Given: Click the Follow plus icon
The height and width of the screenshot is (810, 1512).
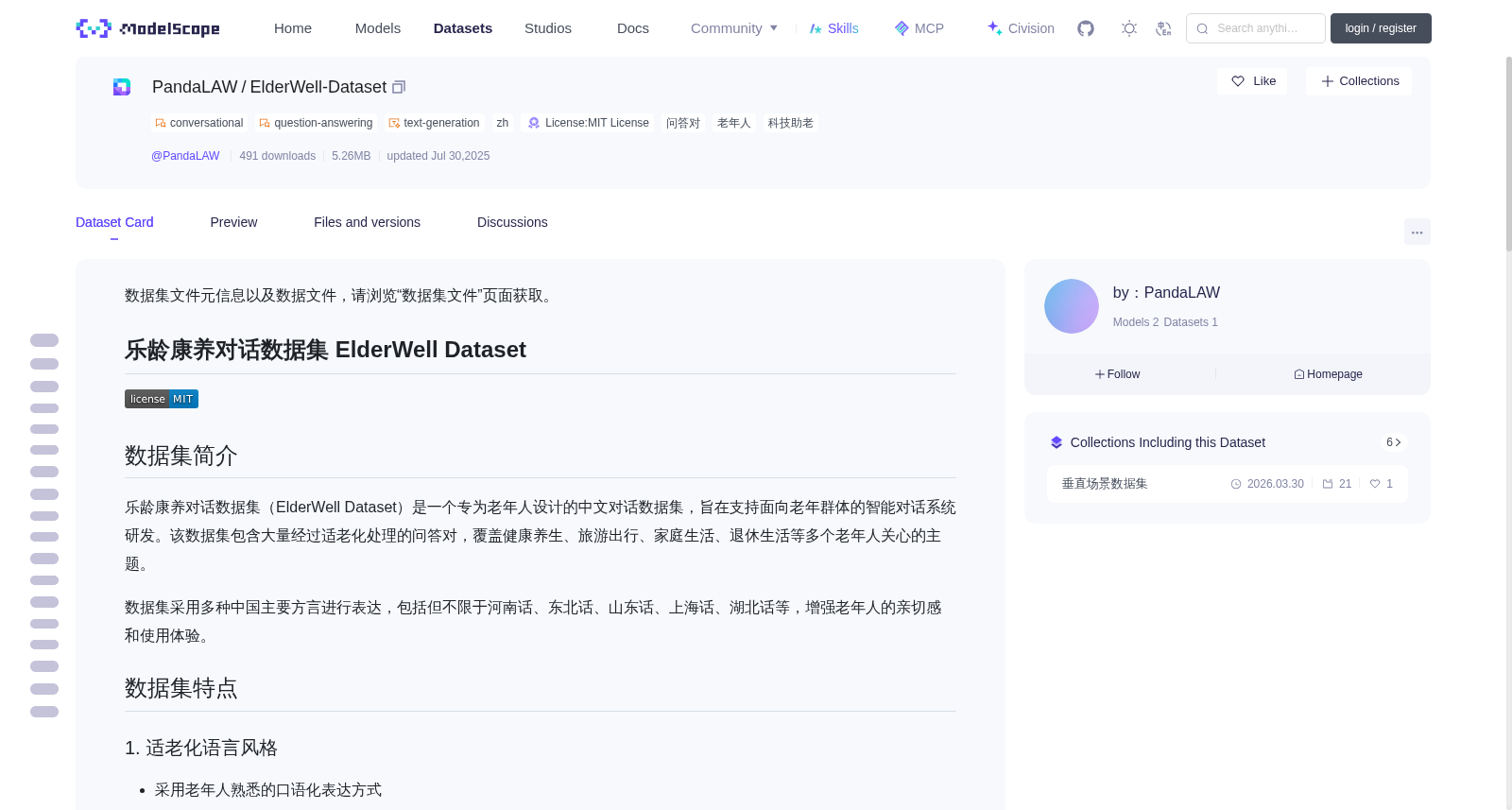Looking at the screenshot, I should pos(1100,374).
